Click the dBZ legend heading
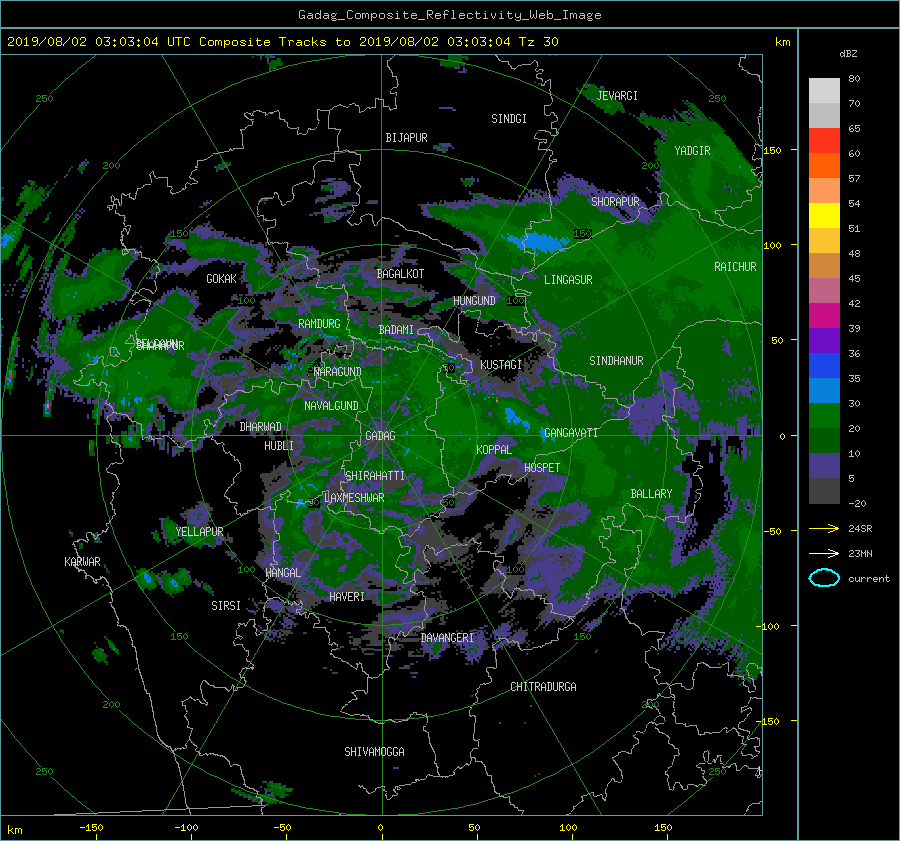The width and height of the screenshot is (900, 841). pyautogui.click(x=848, y=53)
